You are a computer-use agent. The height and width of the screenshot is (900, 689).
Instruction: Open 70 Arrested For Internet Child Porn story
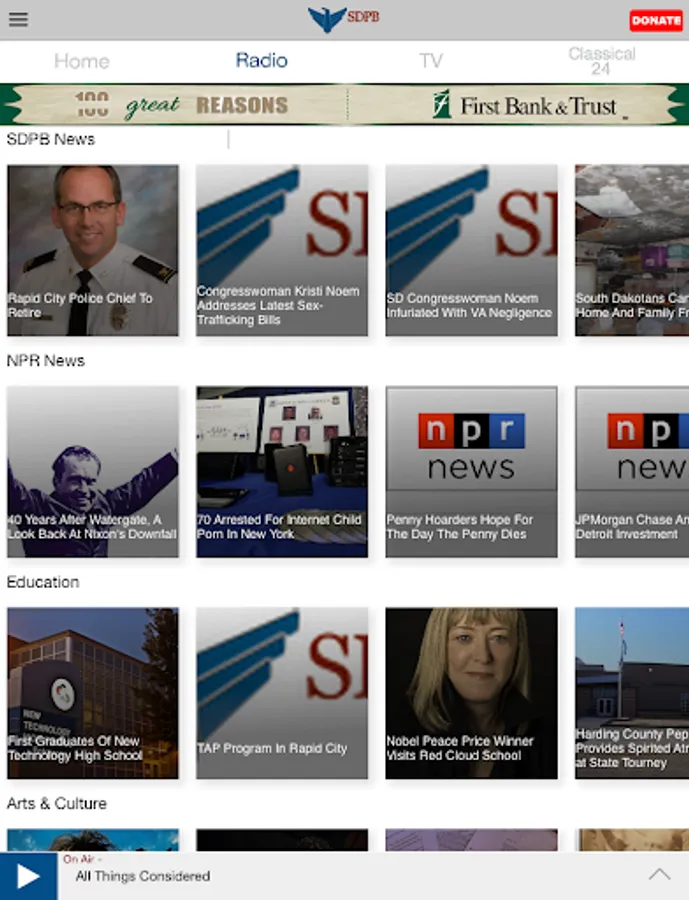click(x=282, y=472)
